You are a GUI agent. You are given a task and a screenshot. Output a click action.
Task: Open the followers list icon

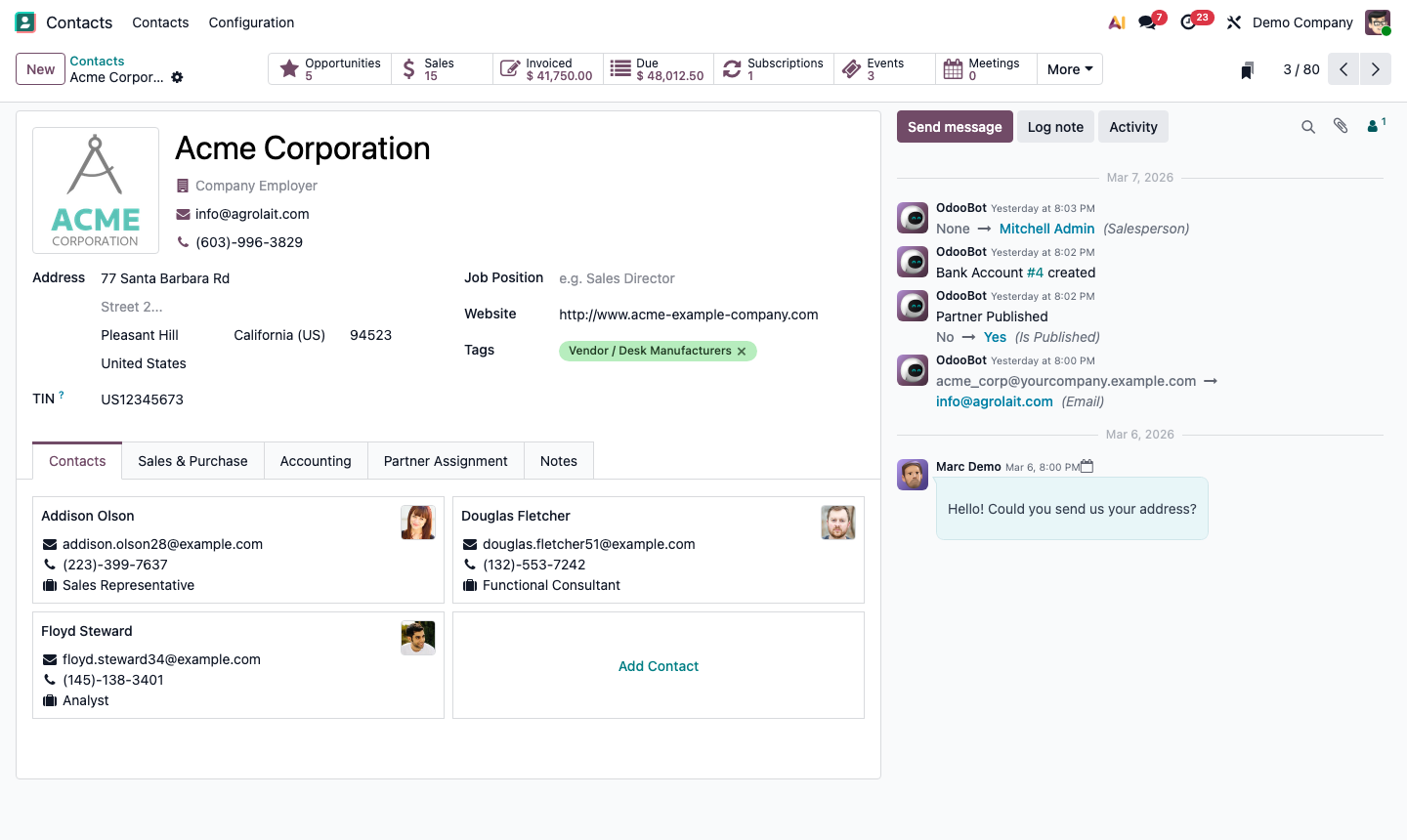click(x=1372, y=126)
